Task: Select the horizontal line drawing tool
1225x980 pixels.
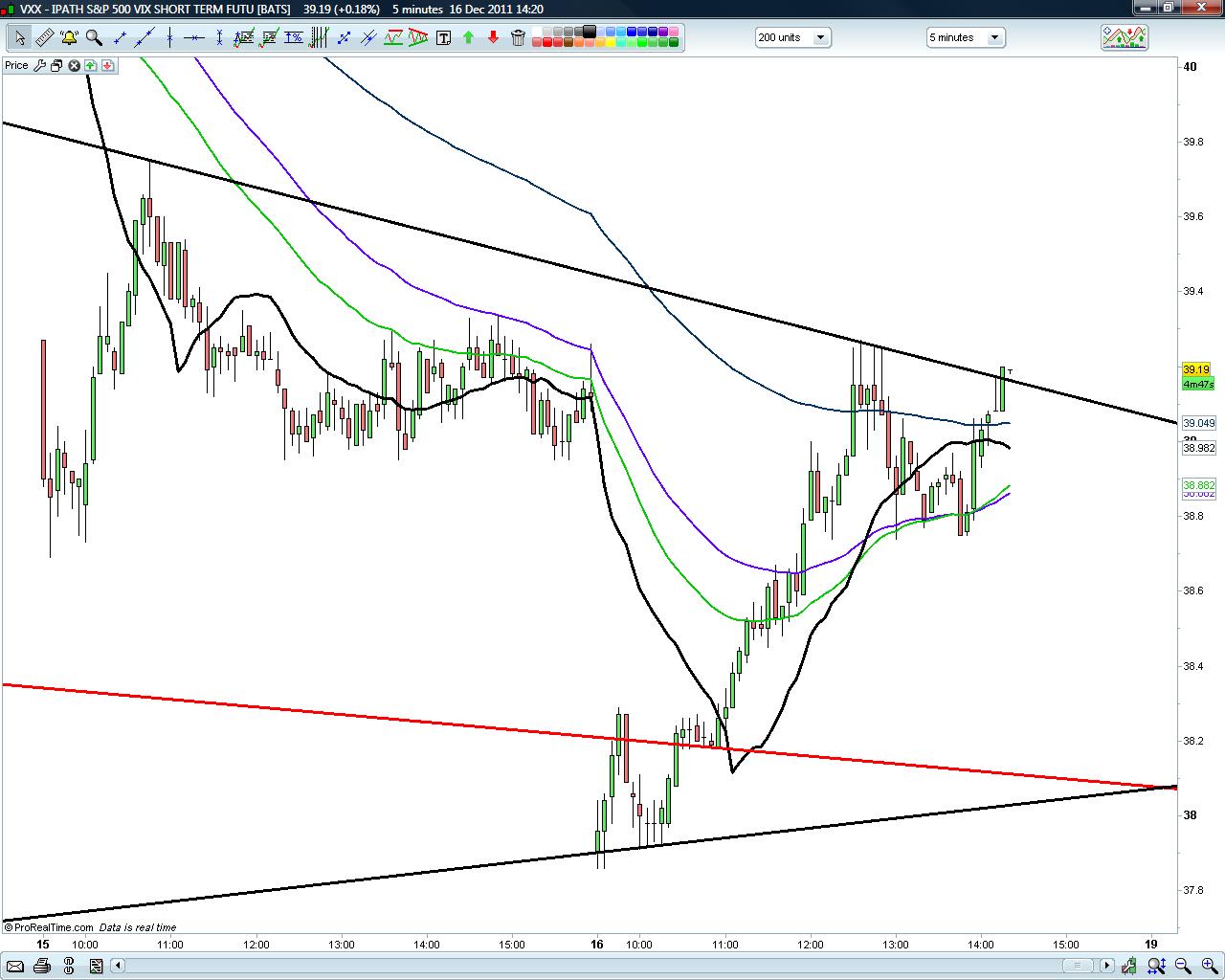Action: click(x=194, y=38)
